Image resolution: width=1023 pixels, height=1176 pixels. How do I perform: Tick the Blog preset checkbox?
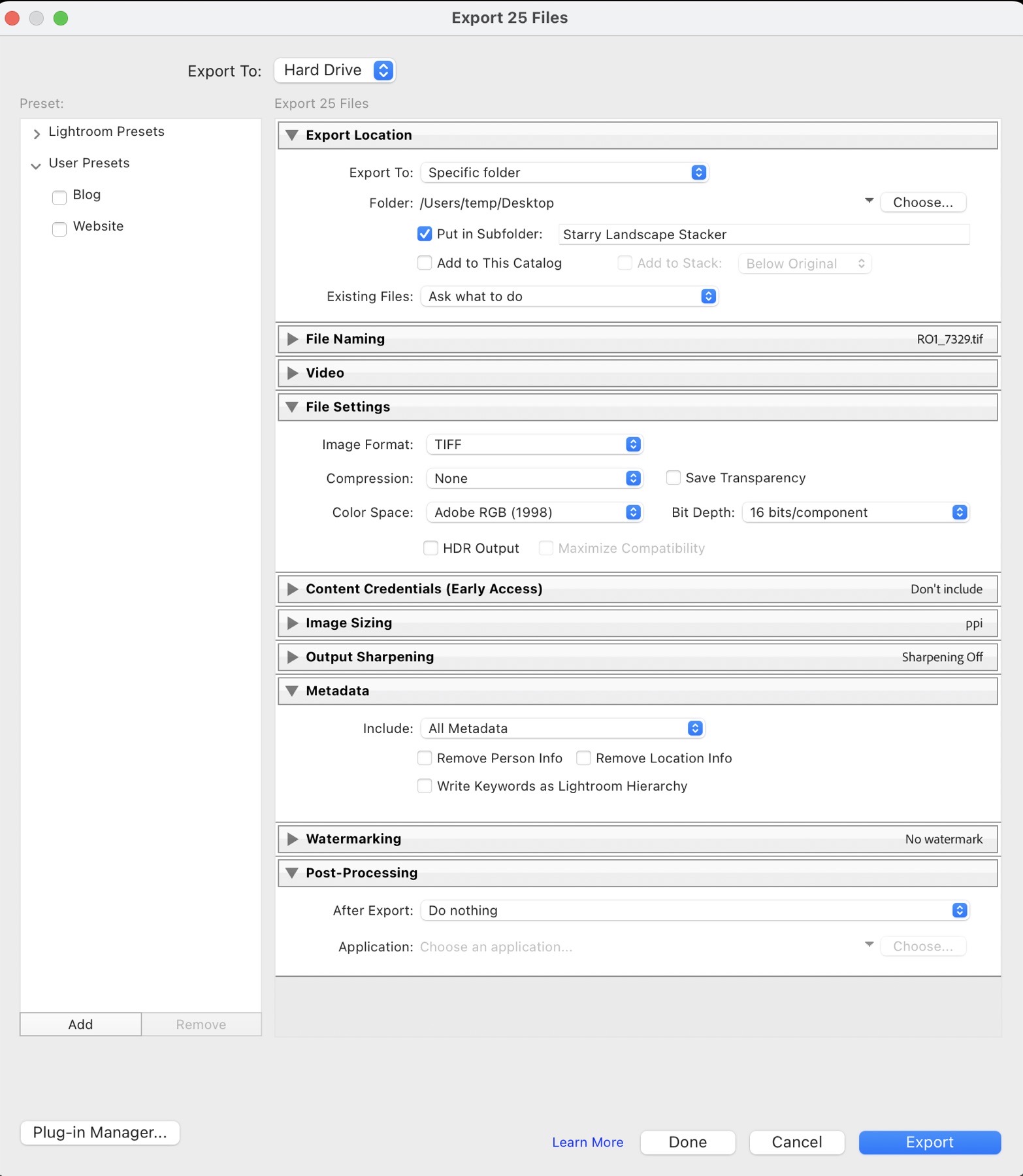tap(59, 197)
